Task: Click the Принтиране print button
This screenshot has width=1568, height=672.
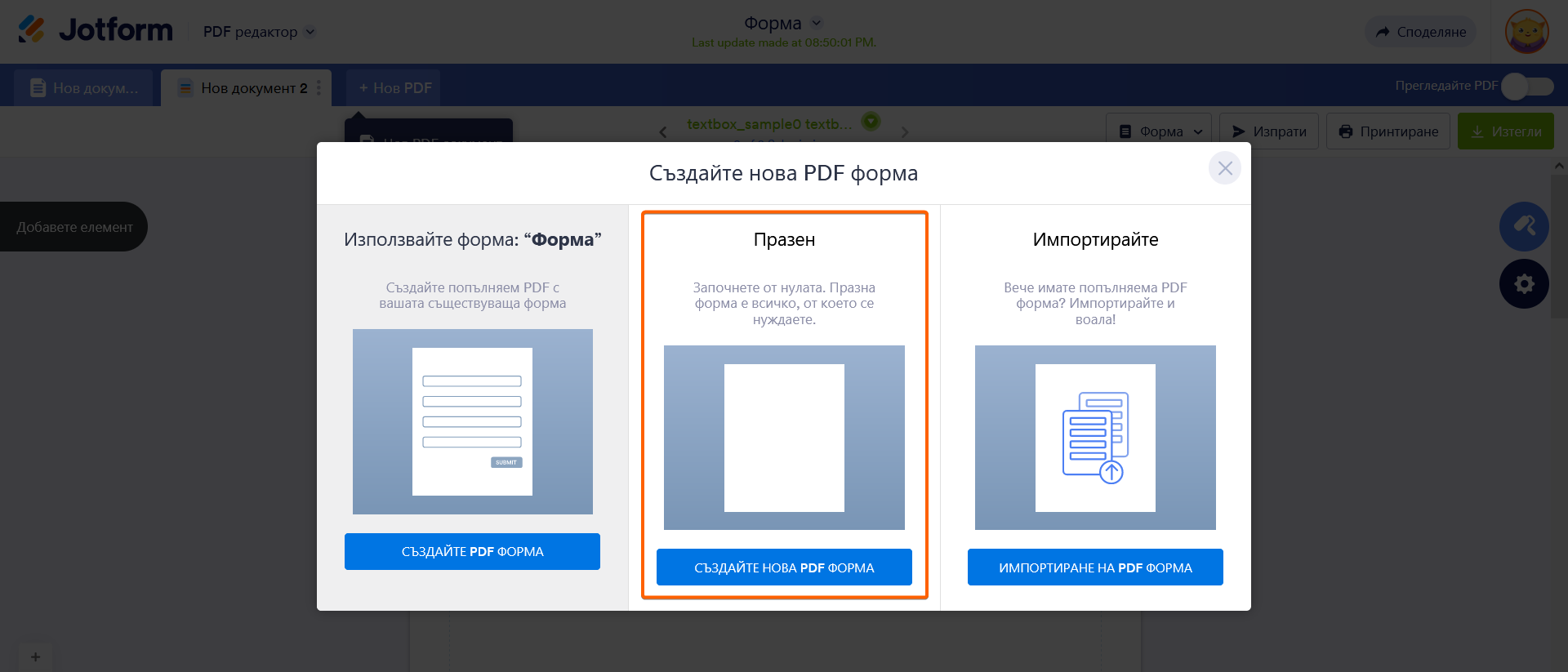Action: click(x=1388, y=131)
